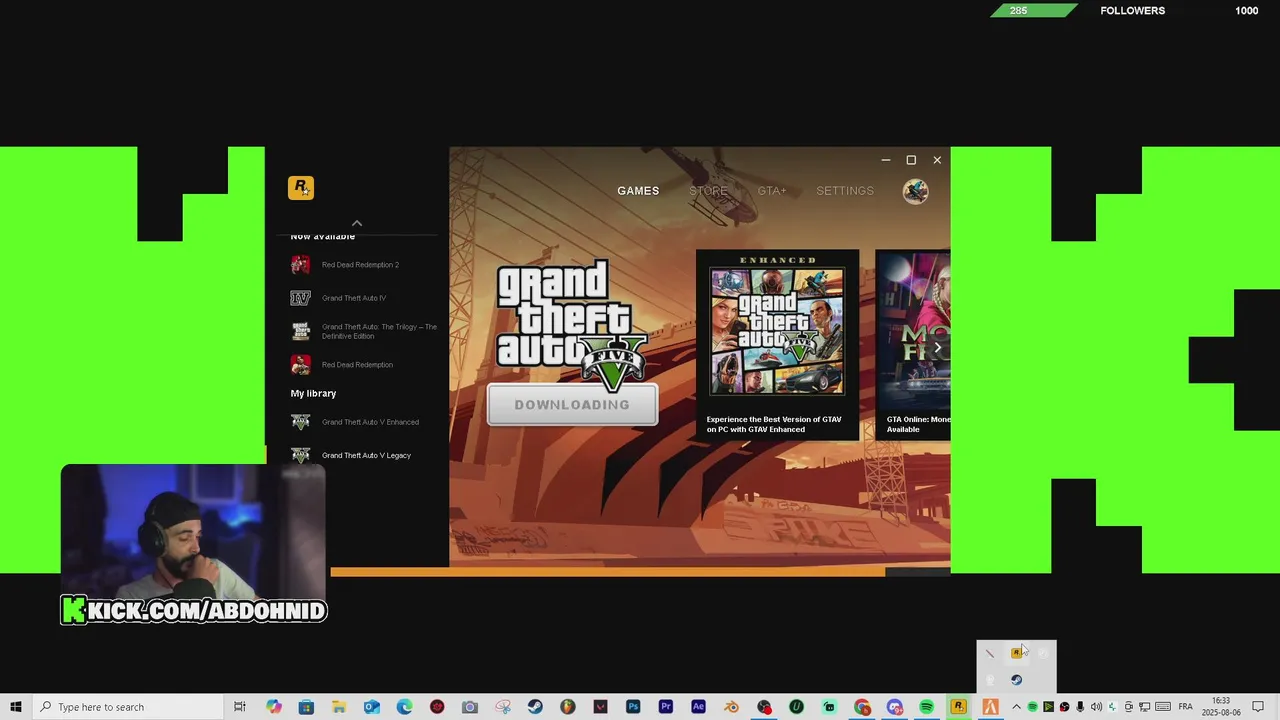The height and width of the screenshot is (720, 1280).
Task: Open the notification center icon
Action: click(x=1258, y=707)
